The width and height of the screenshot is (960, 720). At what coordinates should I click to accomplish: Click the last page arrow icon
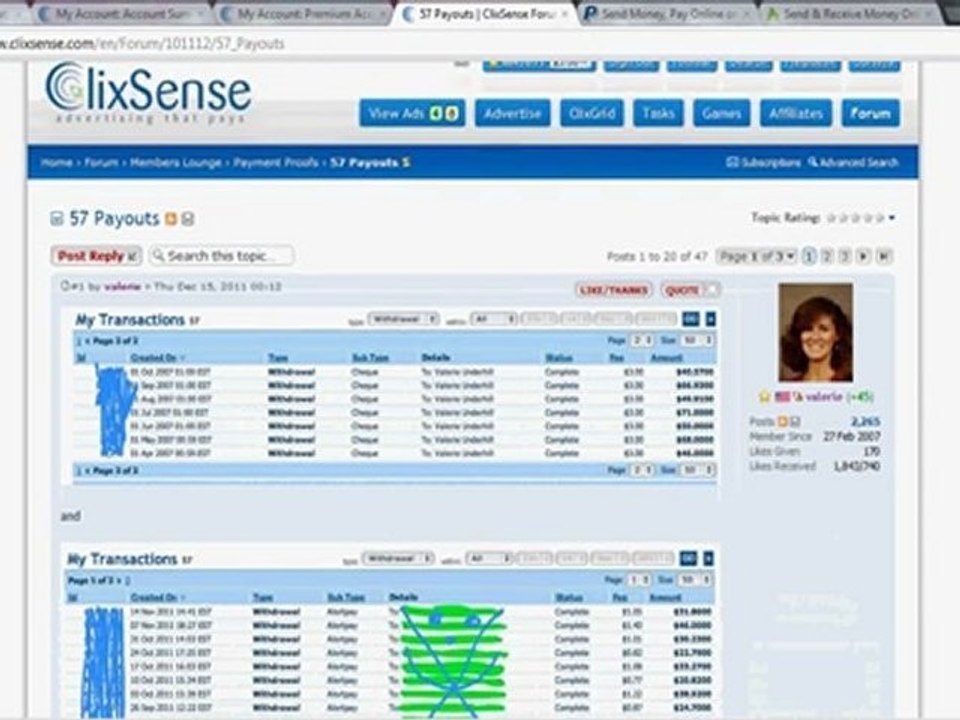883,256
